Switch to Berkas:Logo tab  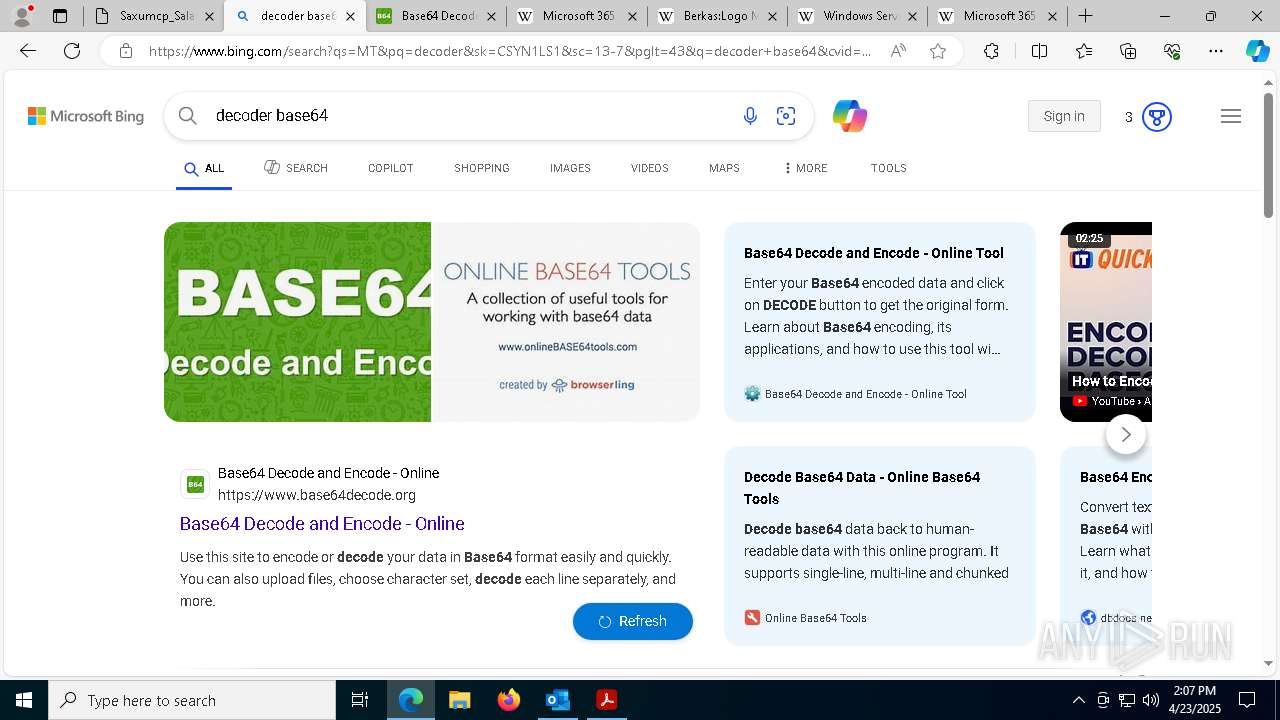pyautogui.click(x=717, y=16)
